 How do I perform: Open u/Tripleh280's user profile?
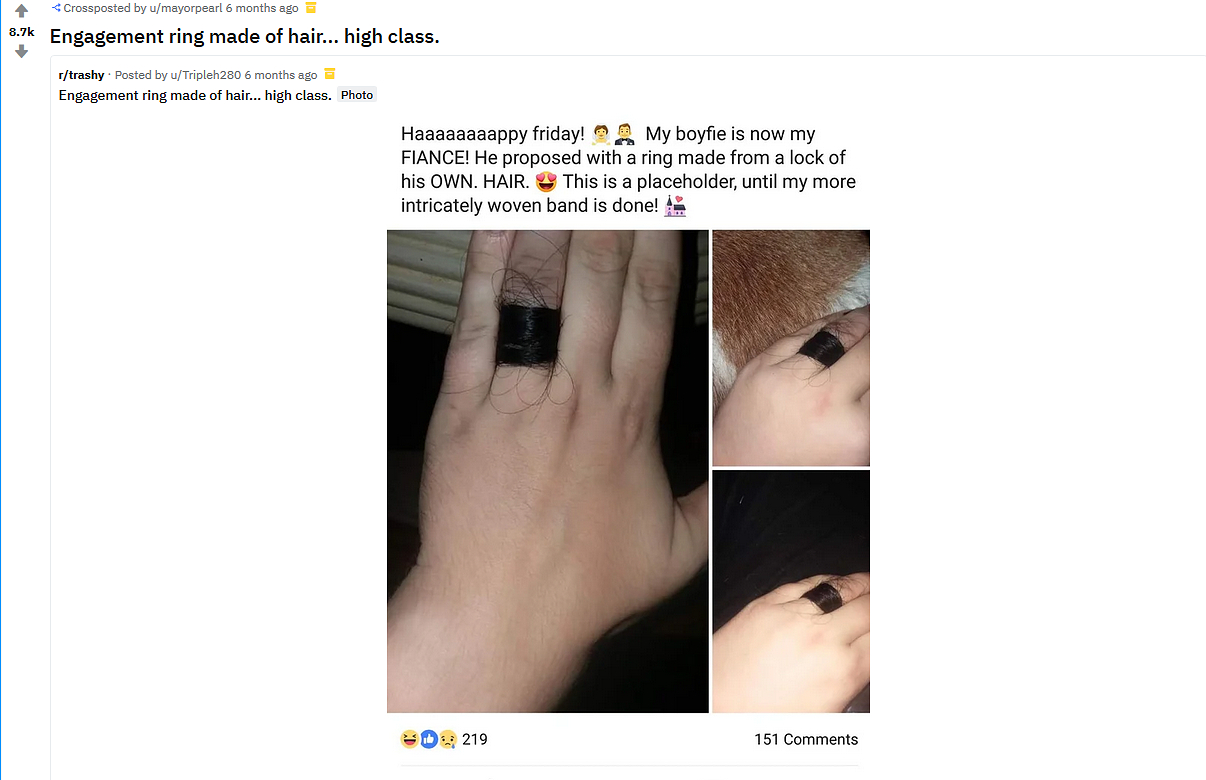pyautogui.click(x=205, y=75)
